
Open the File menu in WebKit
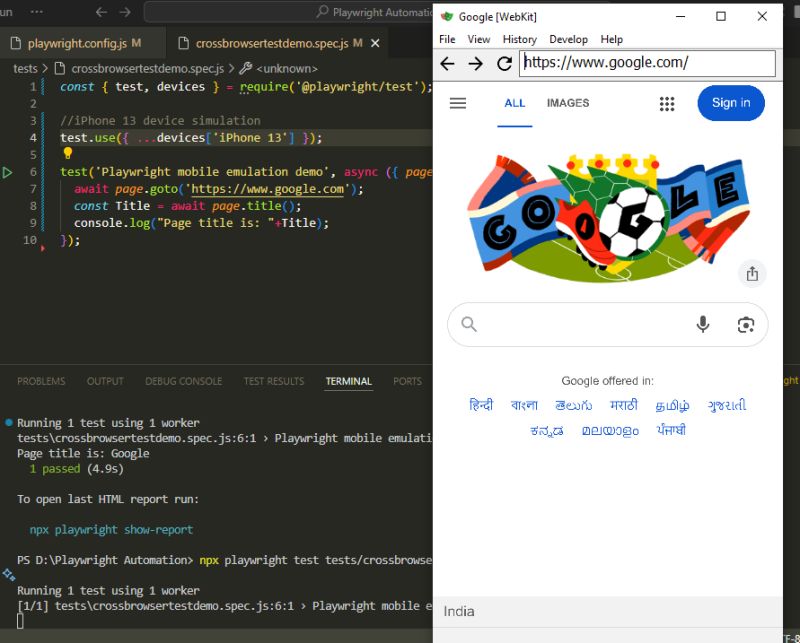click(x=447, y=39)
